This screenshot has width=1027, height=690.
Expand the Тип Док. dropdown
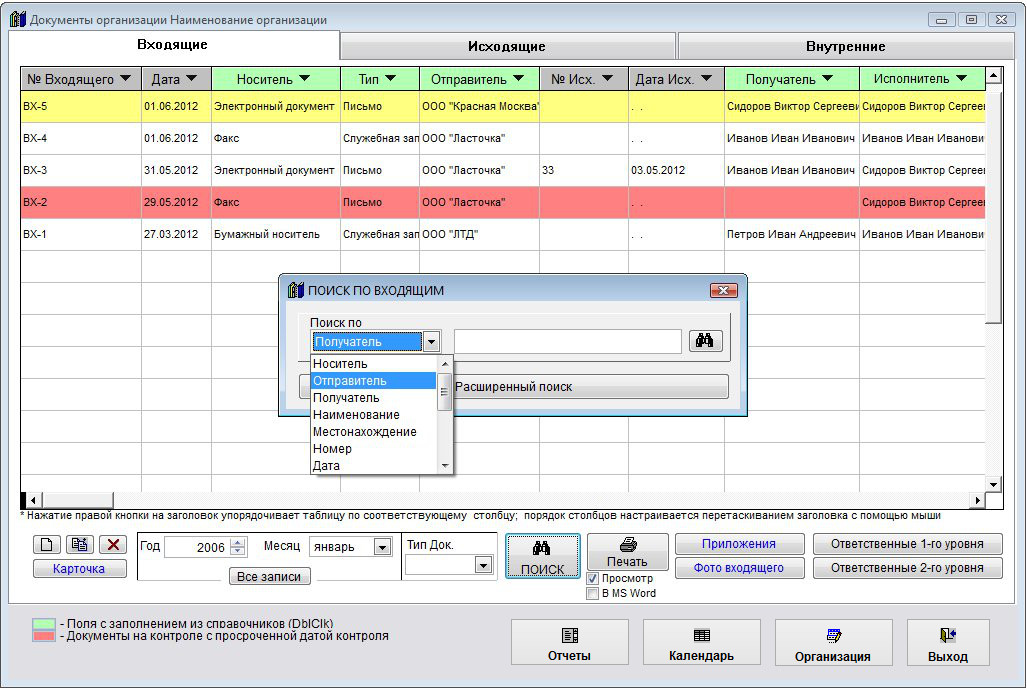point(483,565)
